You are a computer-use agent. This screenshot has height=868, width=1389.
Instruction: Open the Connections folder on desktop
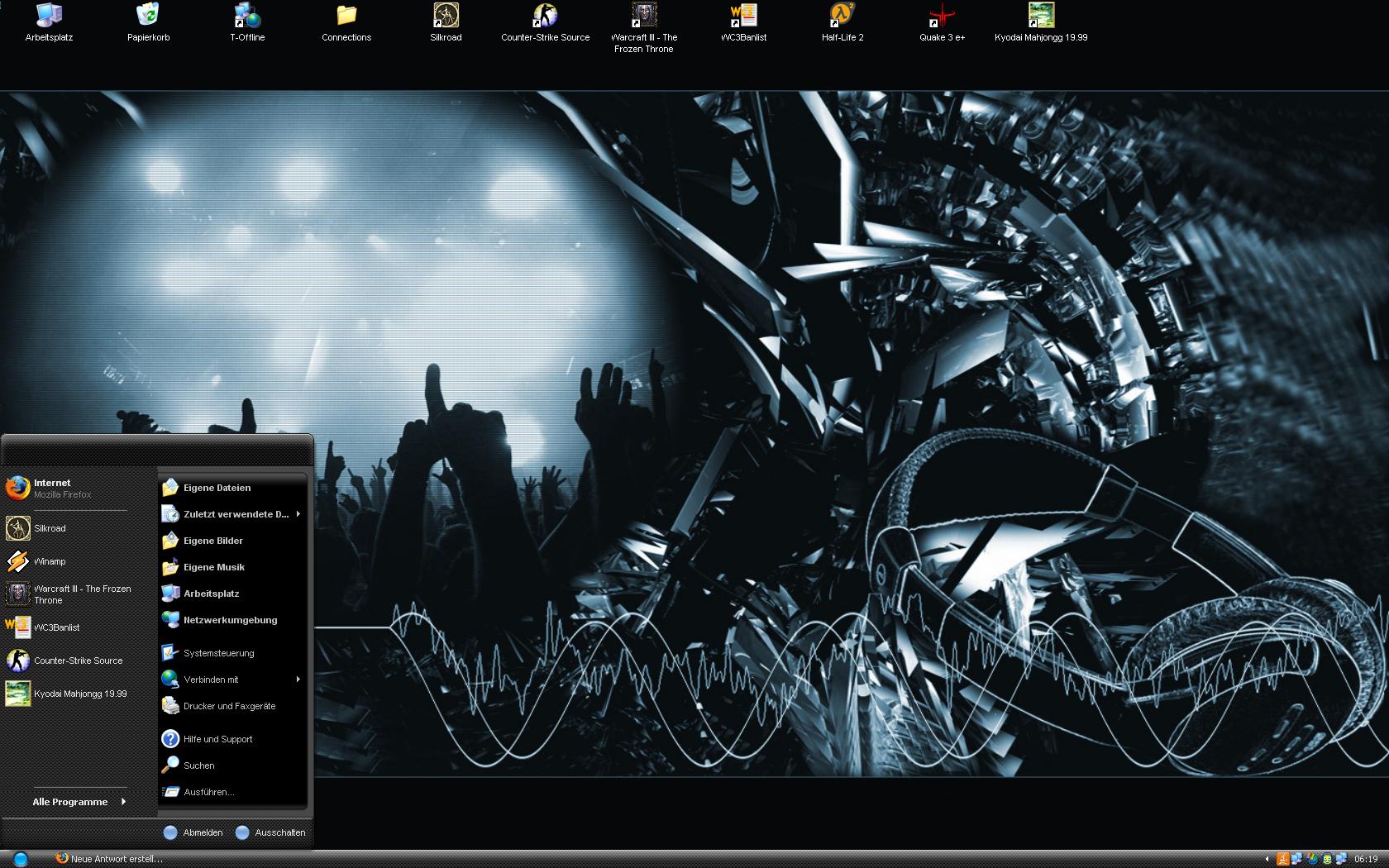[346, 21]
